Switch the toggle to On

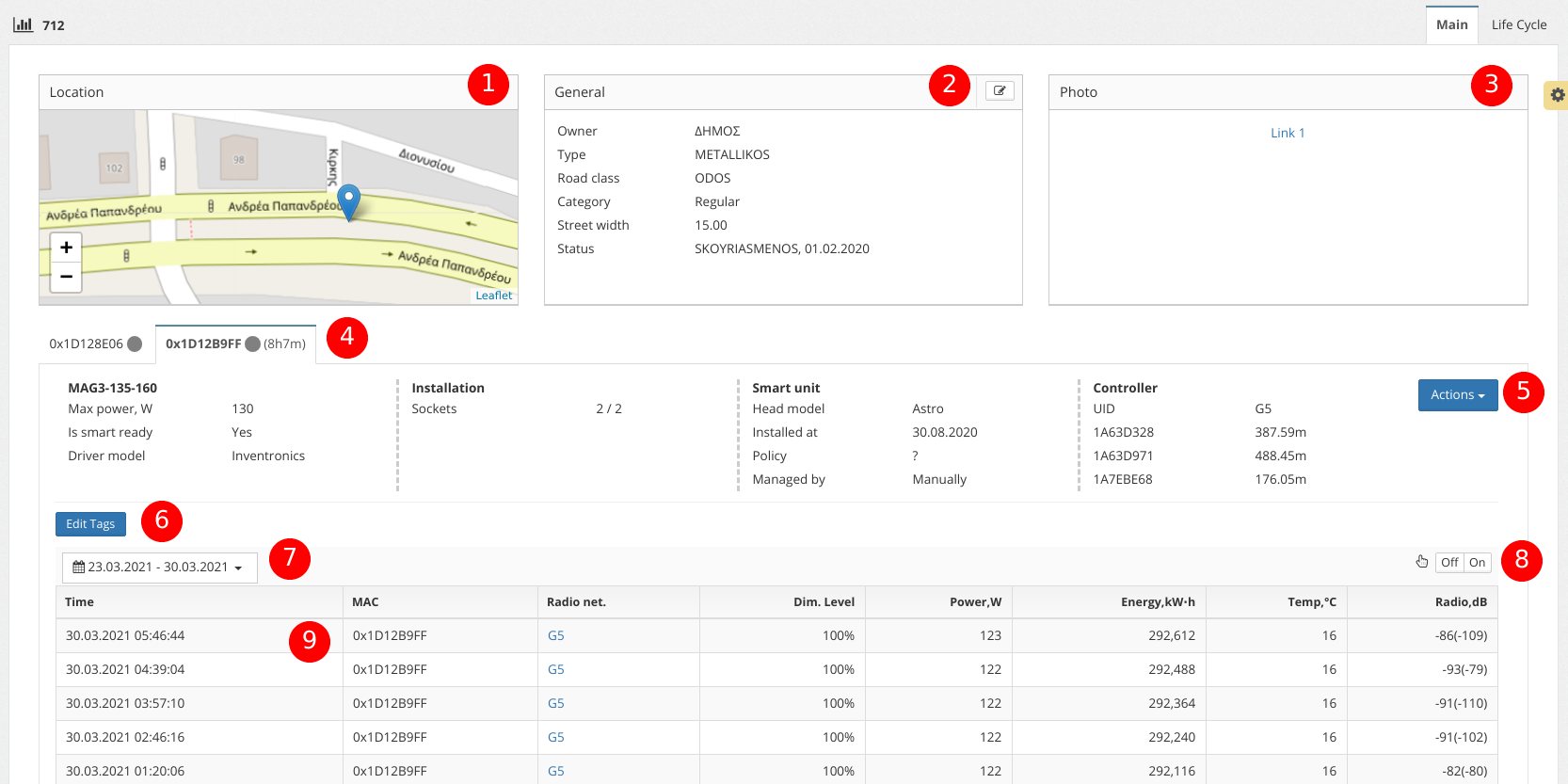point(1477,563)
